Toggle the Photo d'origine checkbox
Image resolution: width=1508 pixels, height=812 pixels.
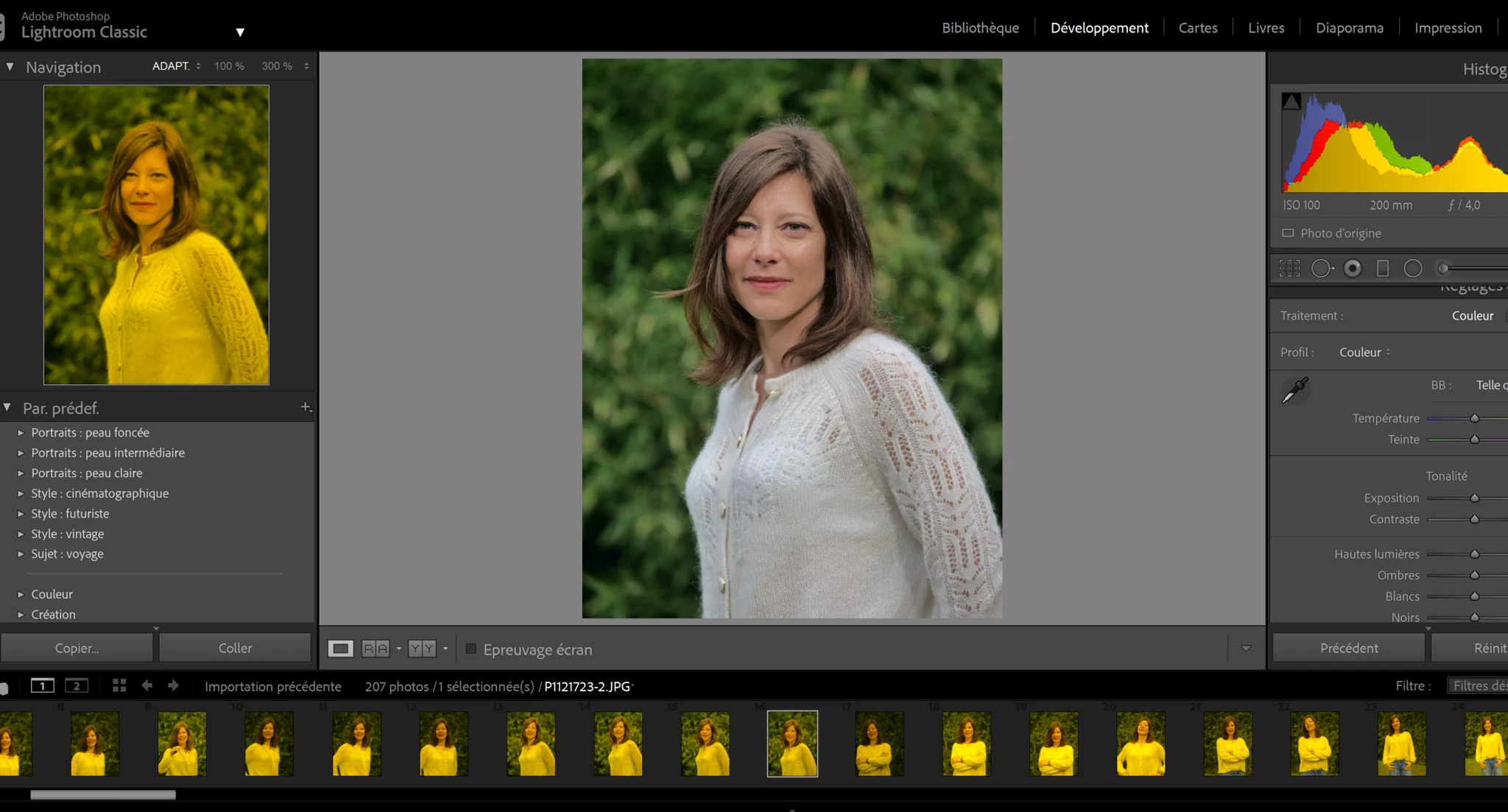coord(1288,233)
